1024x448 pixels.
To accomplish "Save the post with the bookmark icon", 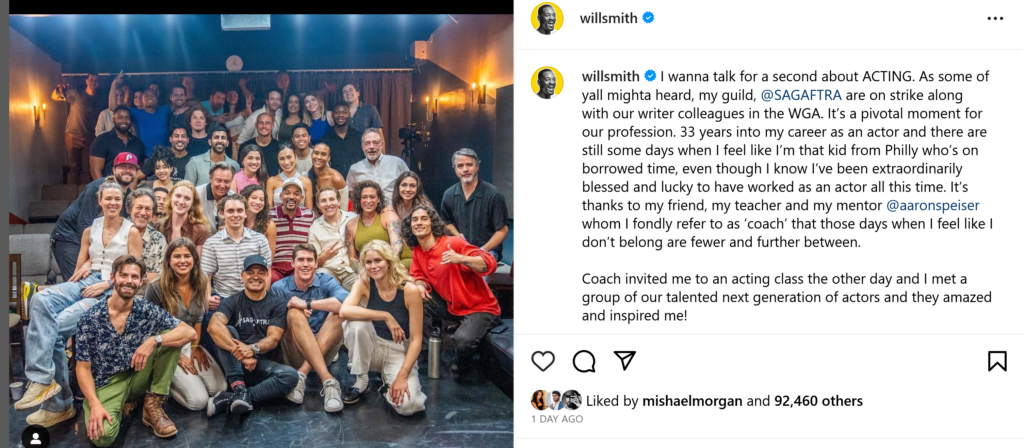I will [997, 361].
